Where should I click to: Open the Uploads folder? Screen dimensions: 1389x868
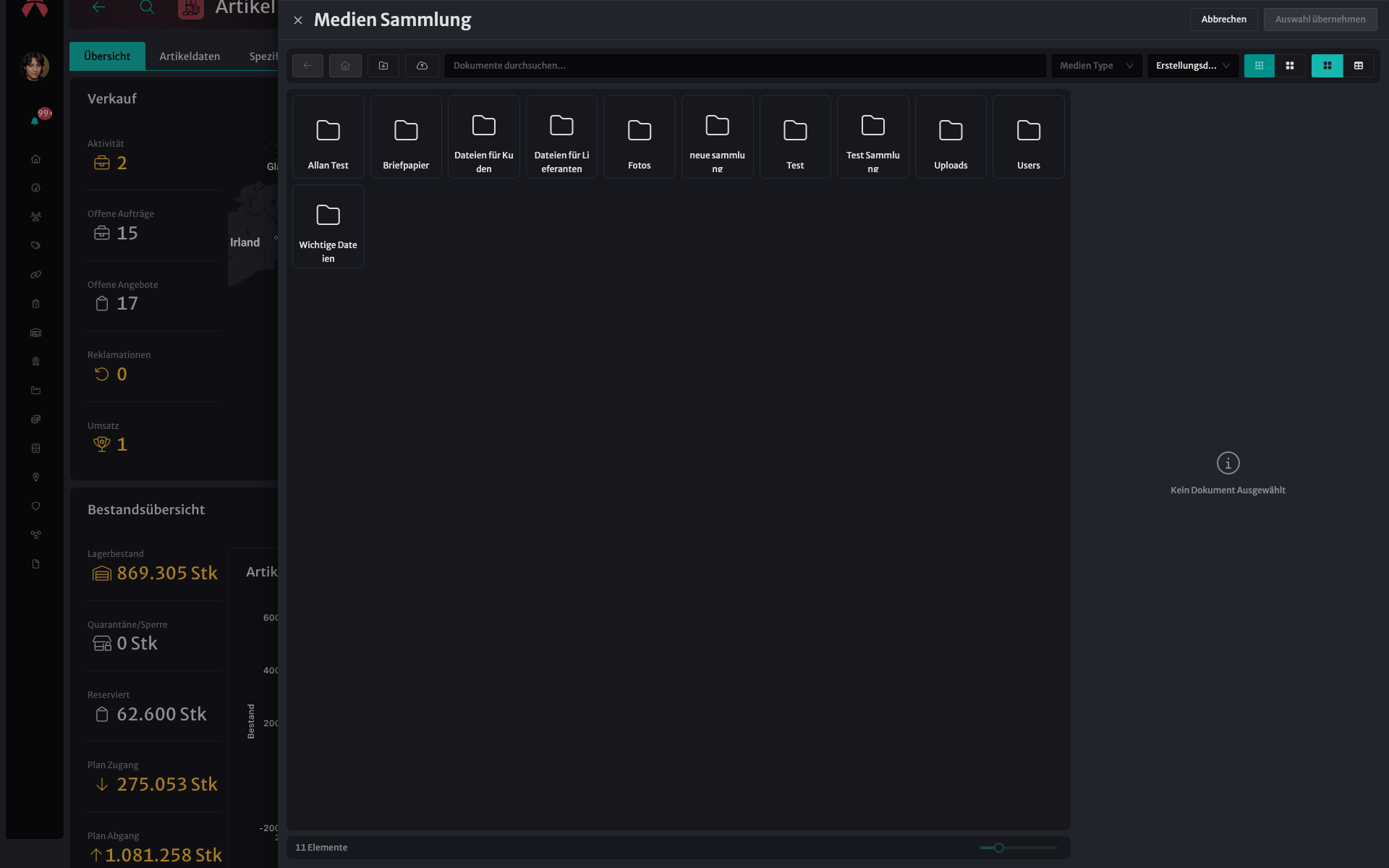pos(951,137)
